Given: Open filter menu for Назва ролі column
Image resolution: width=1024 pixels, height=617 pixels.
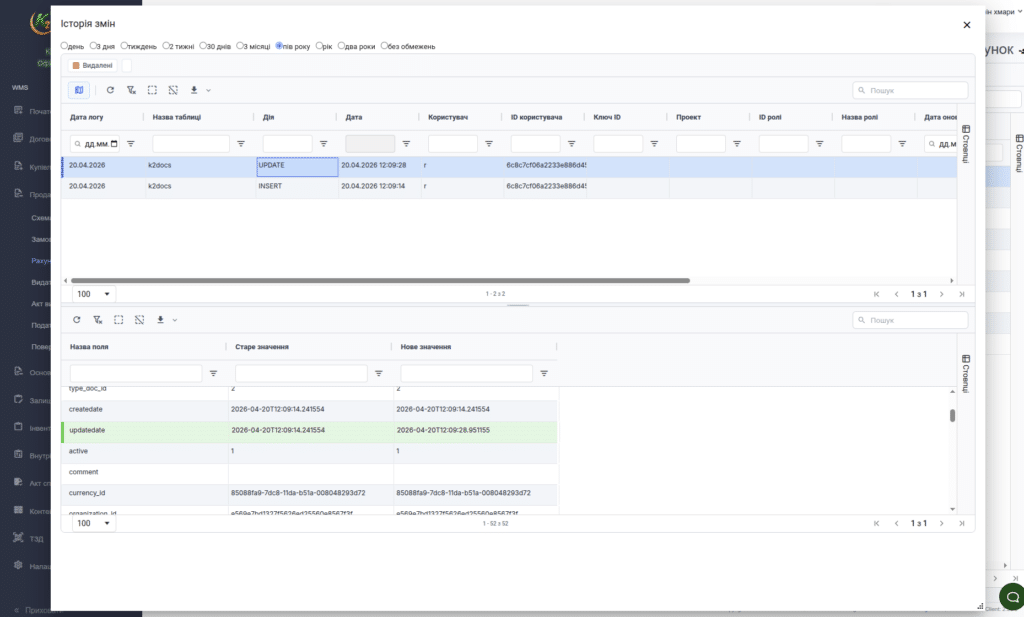Looking at the screenshot, I should click(x=902, y=144).
